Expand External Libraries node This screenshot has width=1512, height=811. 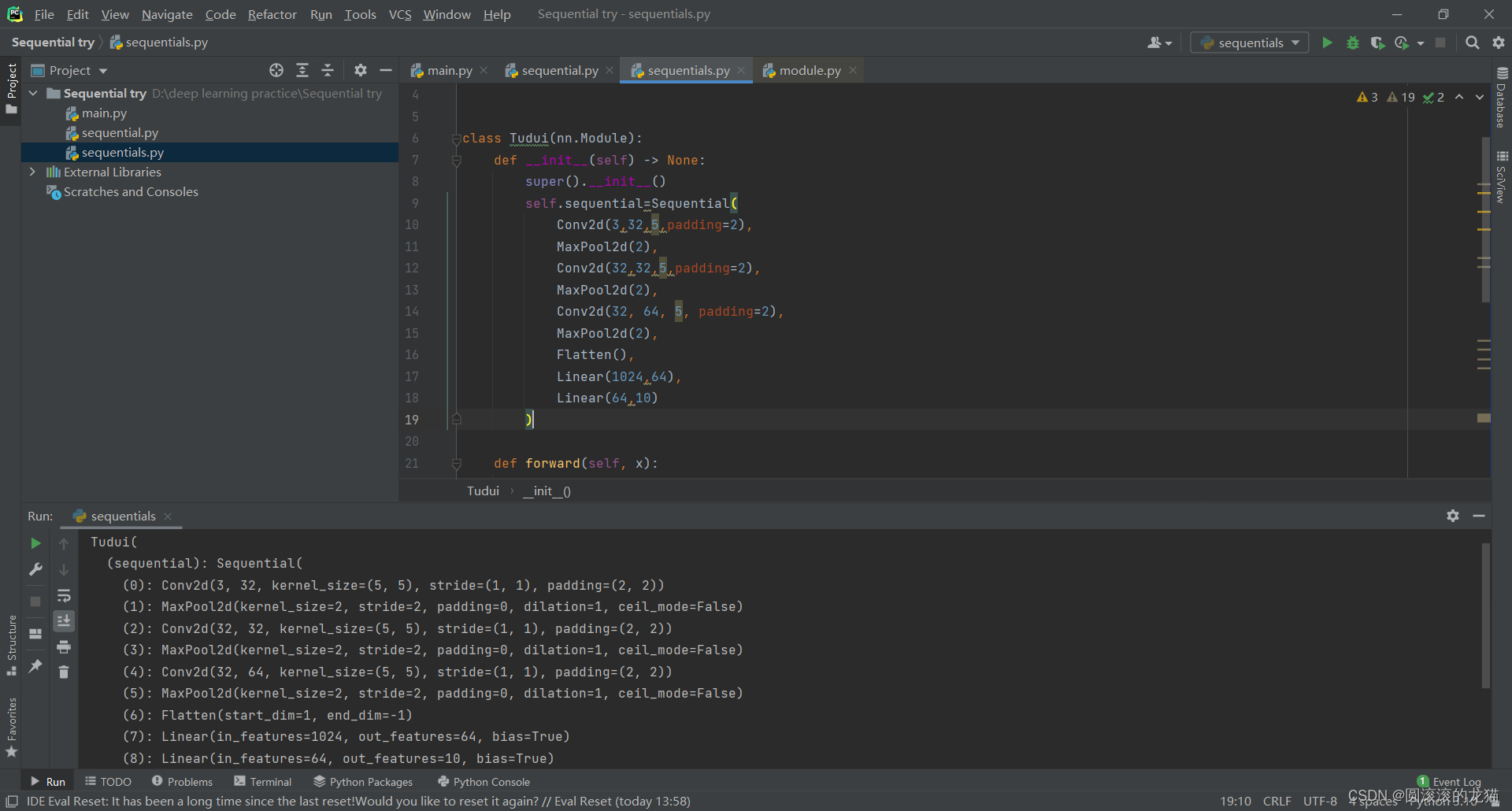coord(32,172)
